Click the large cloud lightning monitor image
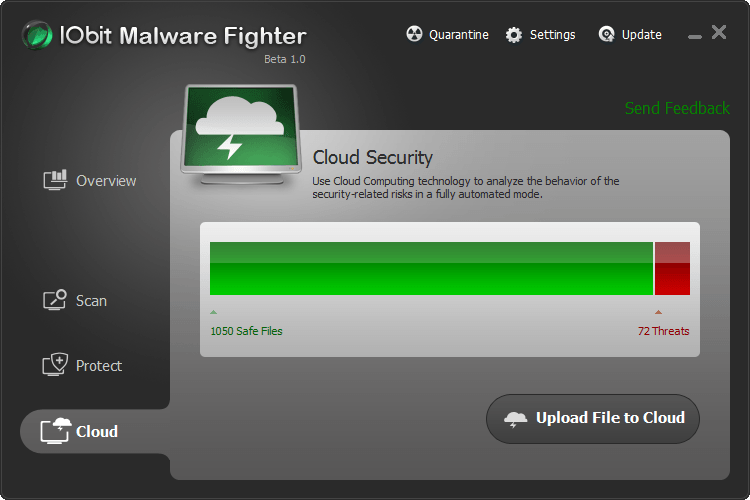The height and width of the screenshot is (500, 750). pyautogui.click(x=241, y=133)
